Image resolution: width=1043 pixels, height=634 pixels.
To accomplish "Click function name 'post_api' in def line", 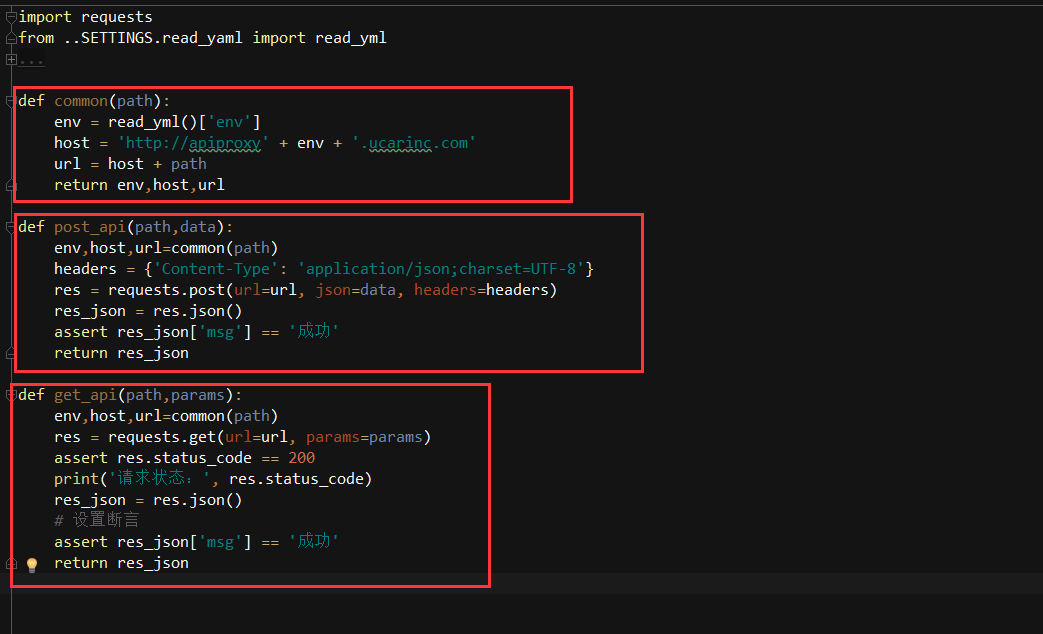I will [90, 227].
